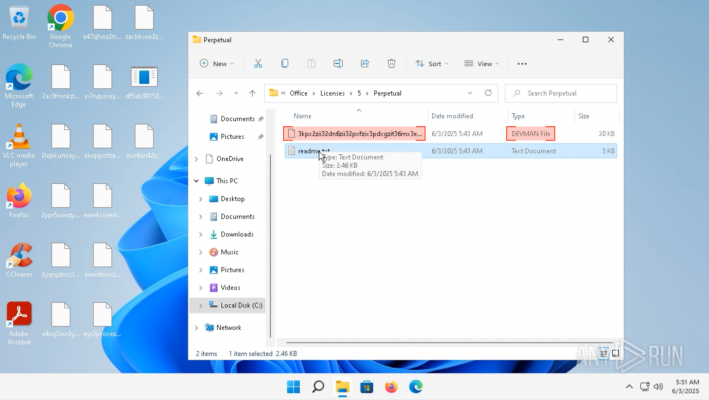Open the View dropdown menu
Viewport: 709px width, 400px height.
[x=482, y=64]
